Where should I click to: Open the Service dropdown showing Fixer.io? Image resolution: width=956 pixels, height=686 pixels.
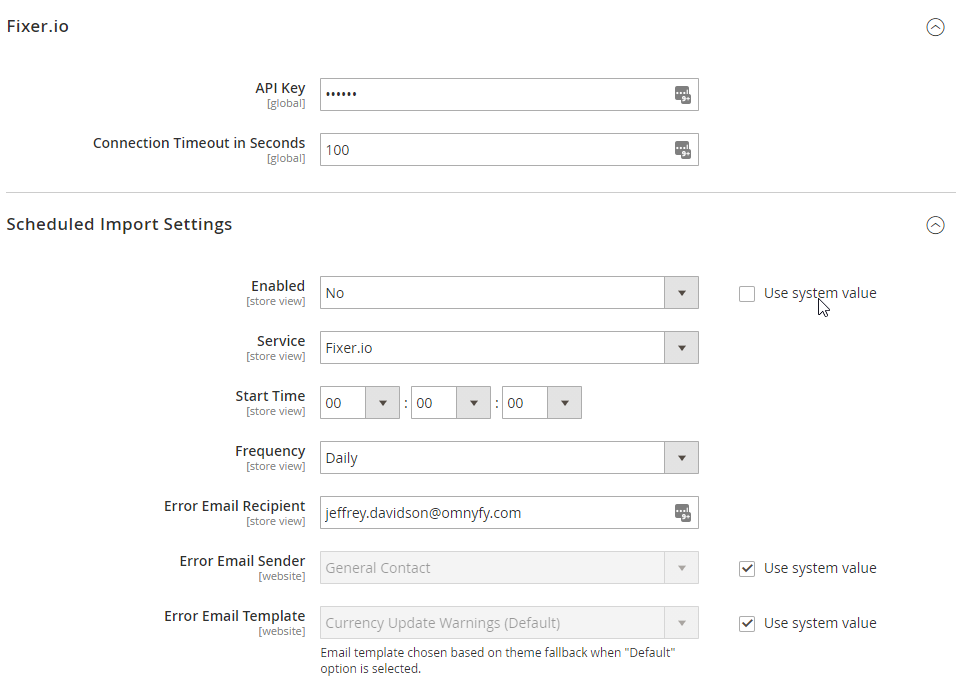pos(509,348)
